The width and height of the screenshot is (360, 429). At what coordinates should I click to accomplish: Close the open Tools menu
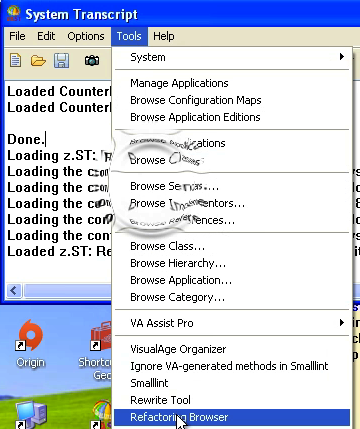tap(129, 36)
